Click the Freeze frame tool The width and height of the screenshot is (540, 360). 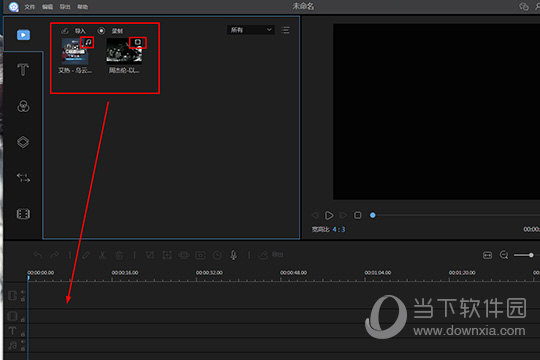pyautogui.click(x=200, y=255)
